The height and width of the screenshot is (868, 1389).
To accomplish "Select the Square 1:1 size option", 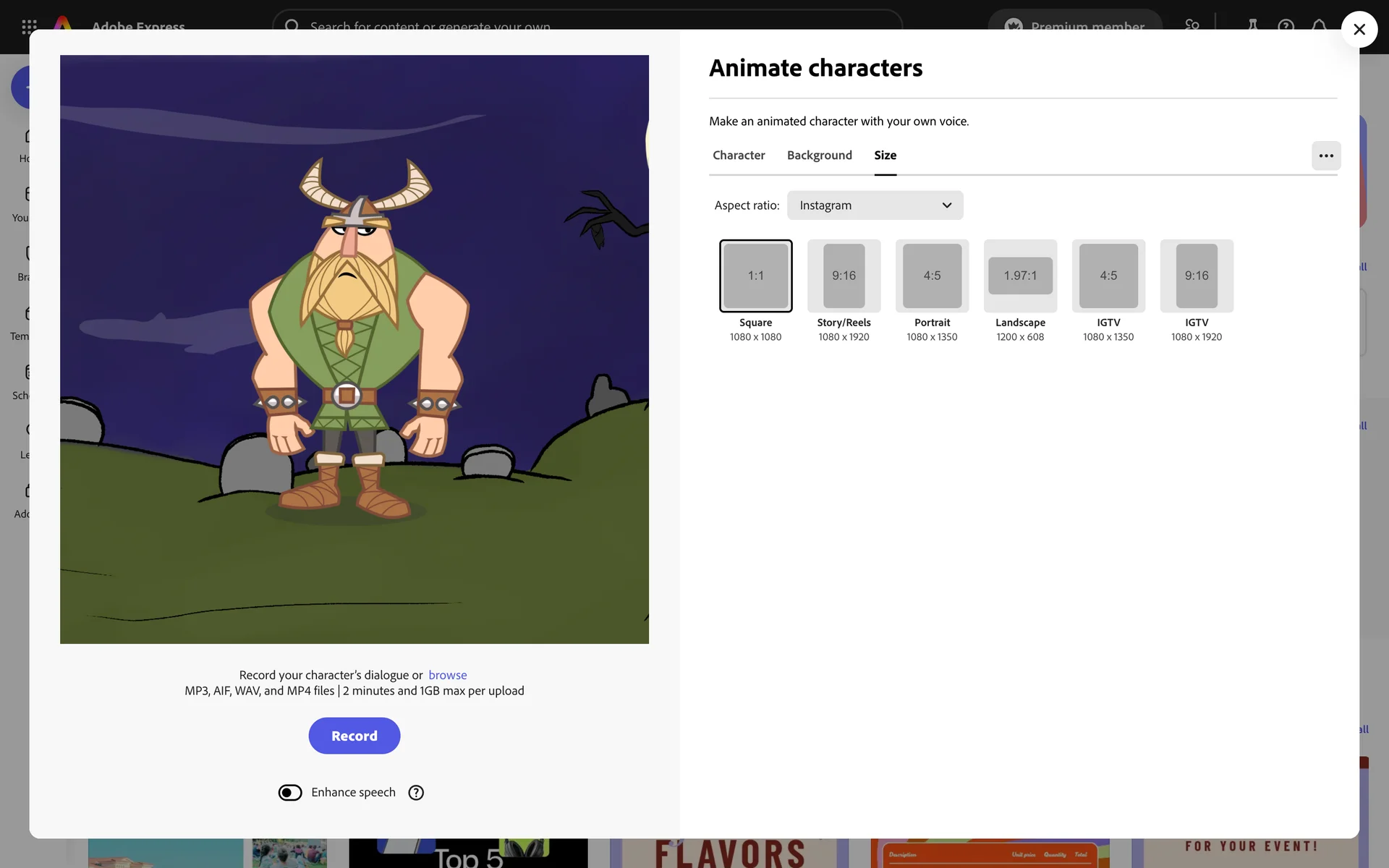I will click(x=755, y=276).
